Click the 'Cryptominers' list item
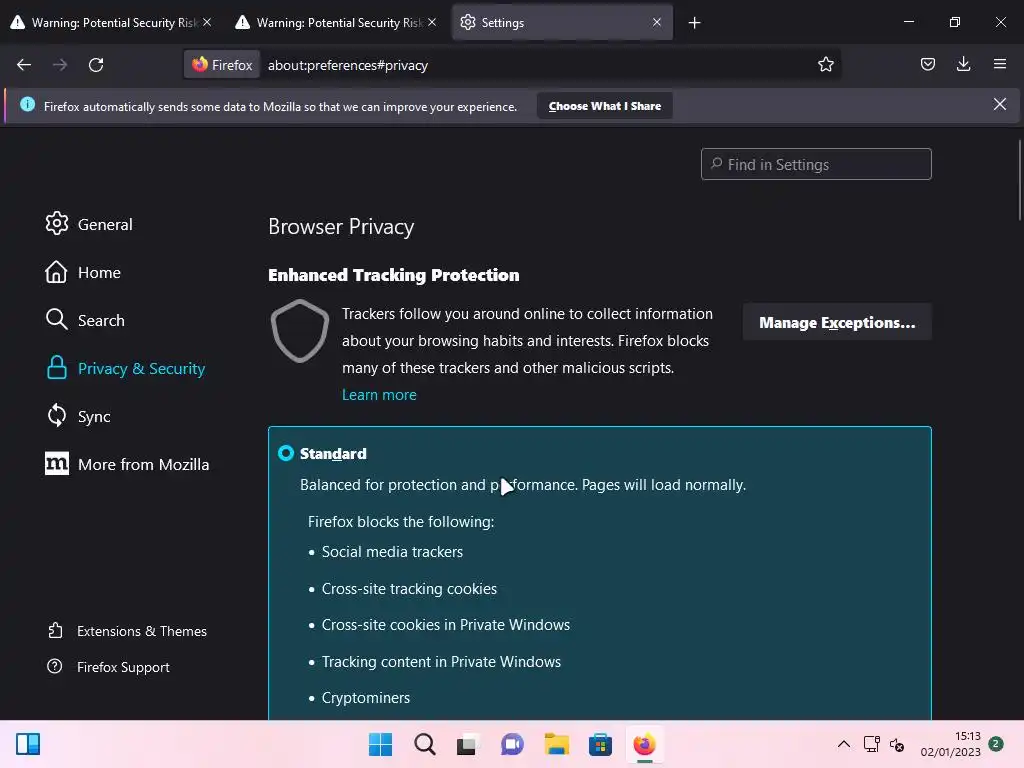1024x768 pixels. tap(366, 697)
